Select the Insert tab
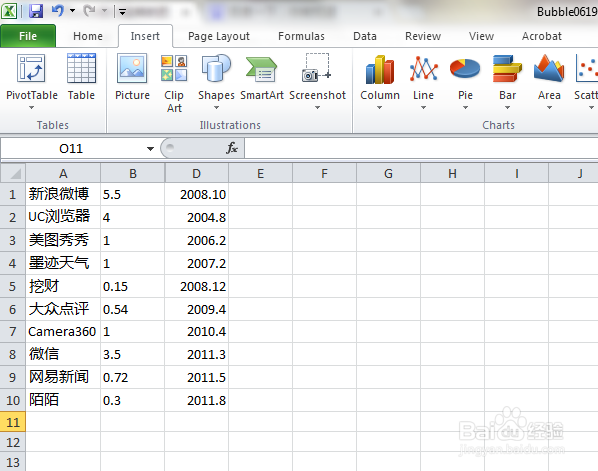This screenshot has height=471, width=598. (x=145, y=36)
